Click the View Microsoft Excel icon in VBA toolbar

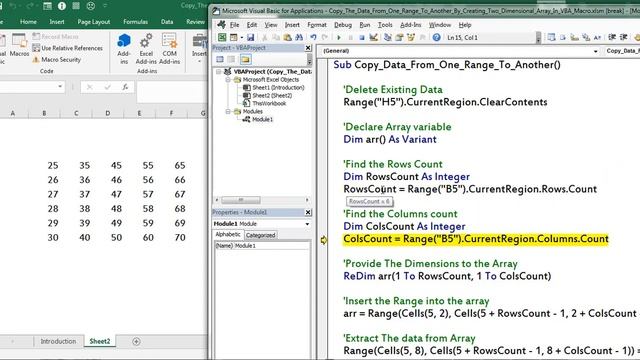(x=222, y=38)
